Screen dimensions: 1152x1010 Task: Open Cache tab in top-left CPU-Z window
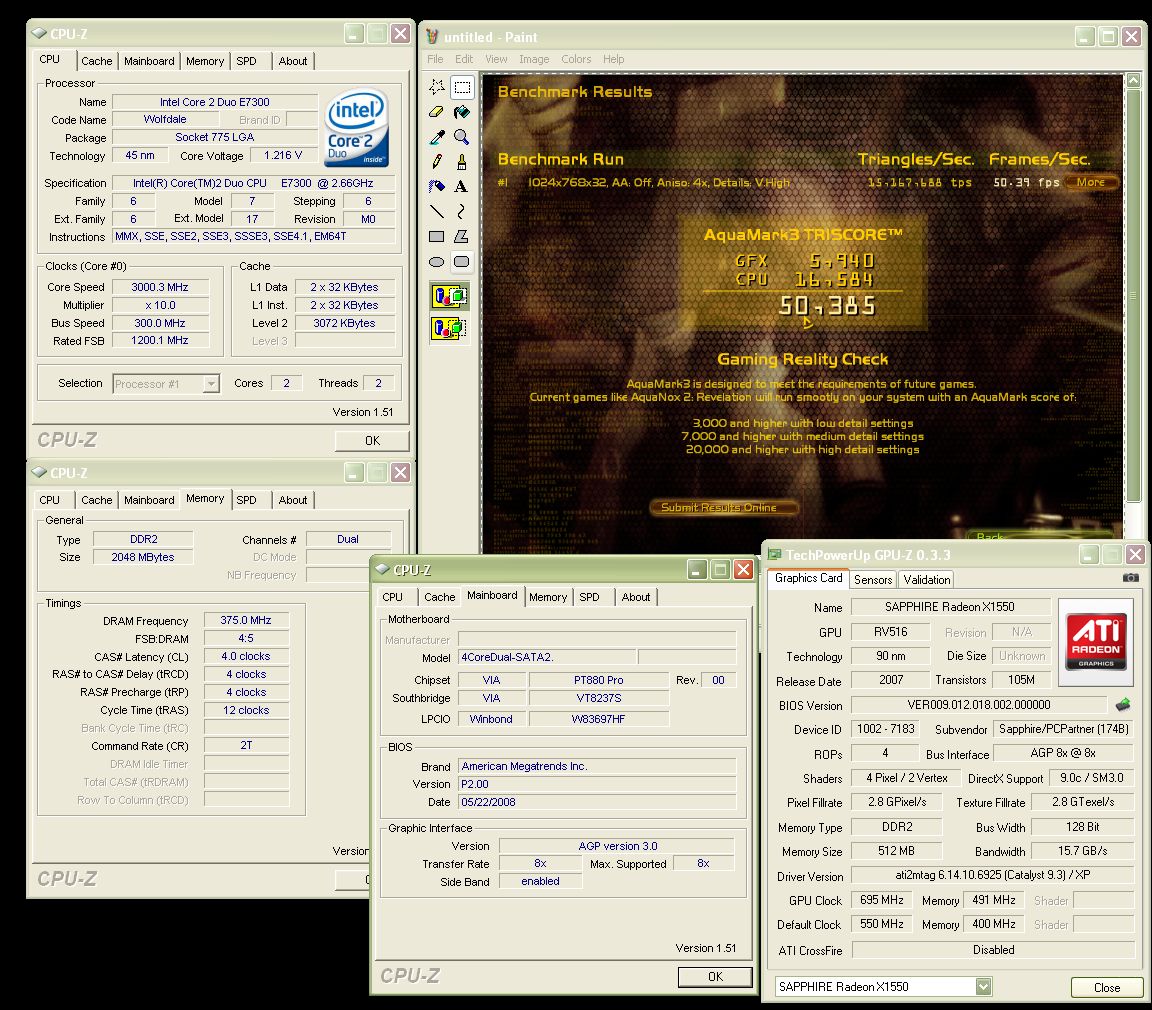[97, 61]
